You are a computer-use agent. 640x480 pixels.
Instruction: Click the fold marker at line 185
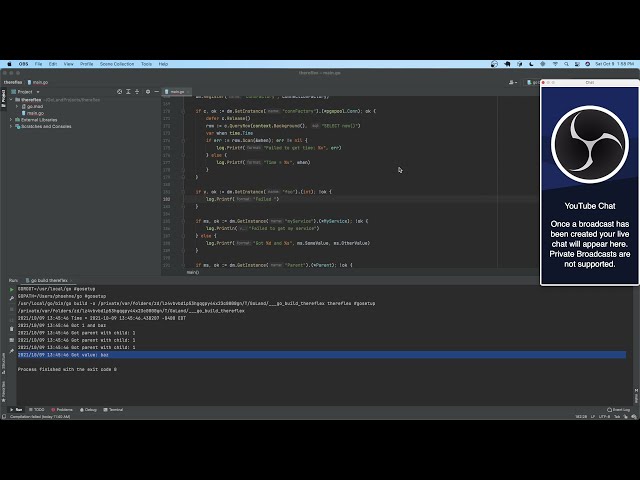pyautogui.click(x=183, y=221)
